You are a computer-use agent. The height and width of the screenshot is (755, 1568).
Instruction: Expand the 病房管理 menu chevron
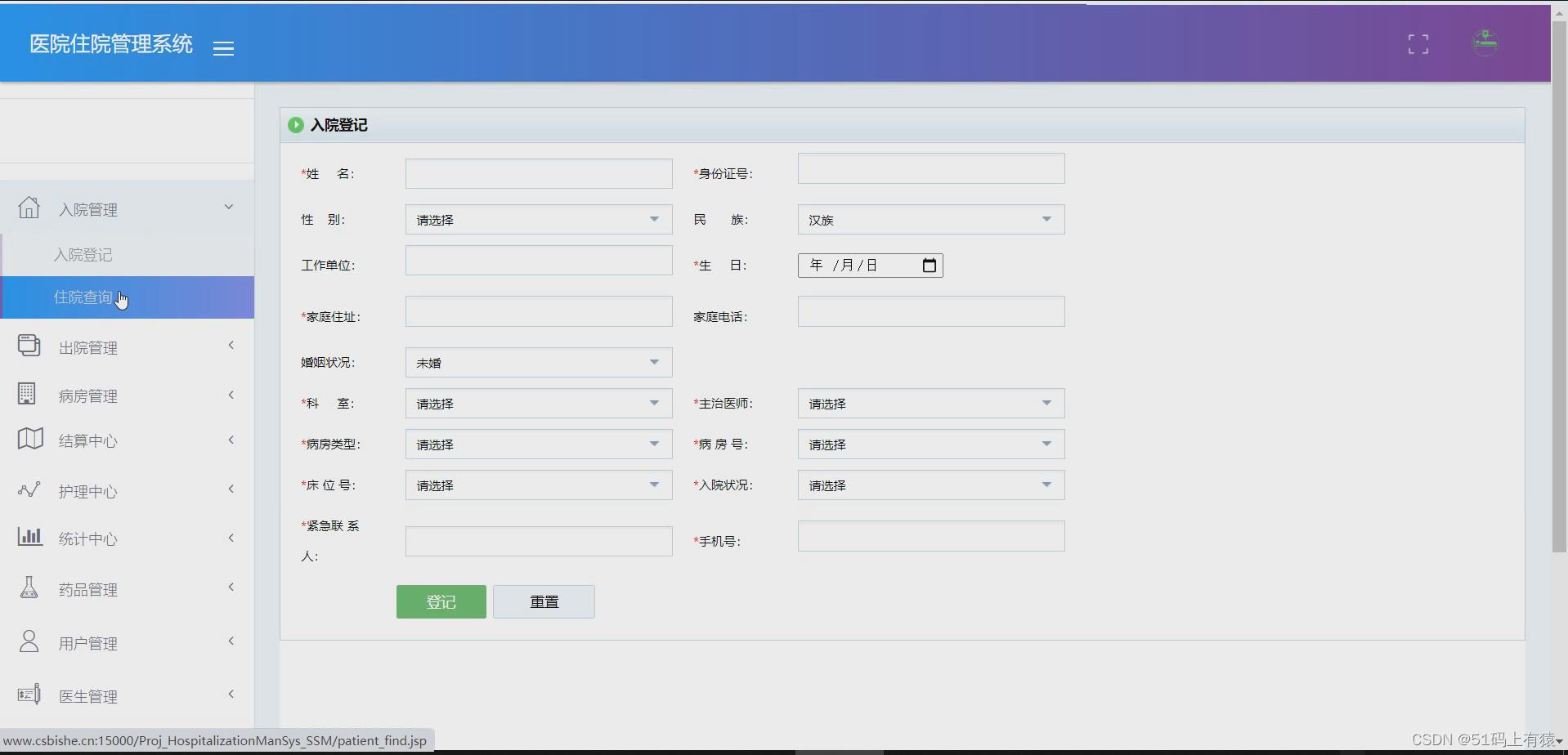coord(231,395)
